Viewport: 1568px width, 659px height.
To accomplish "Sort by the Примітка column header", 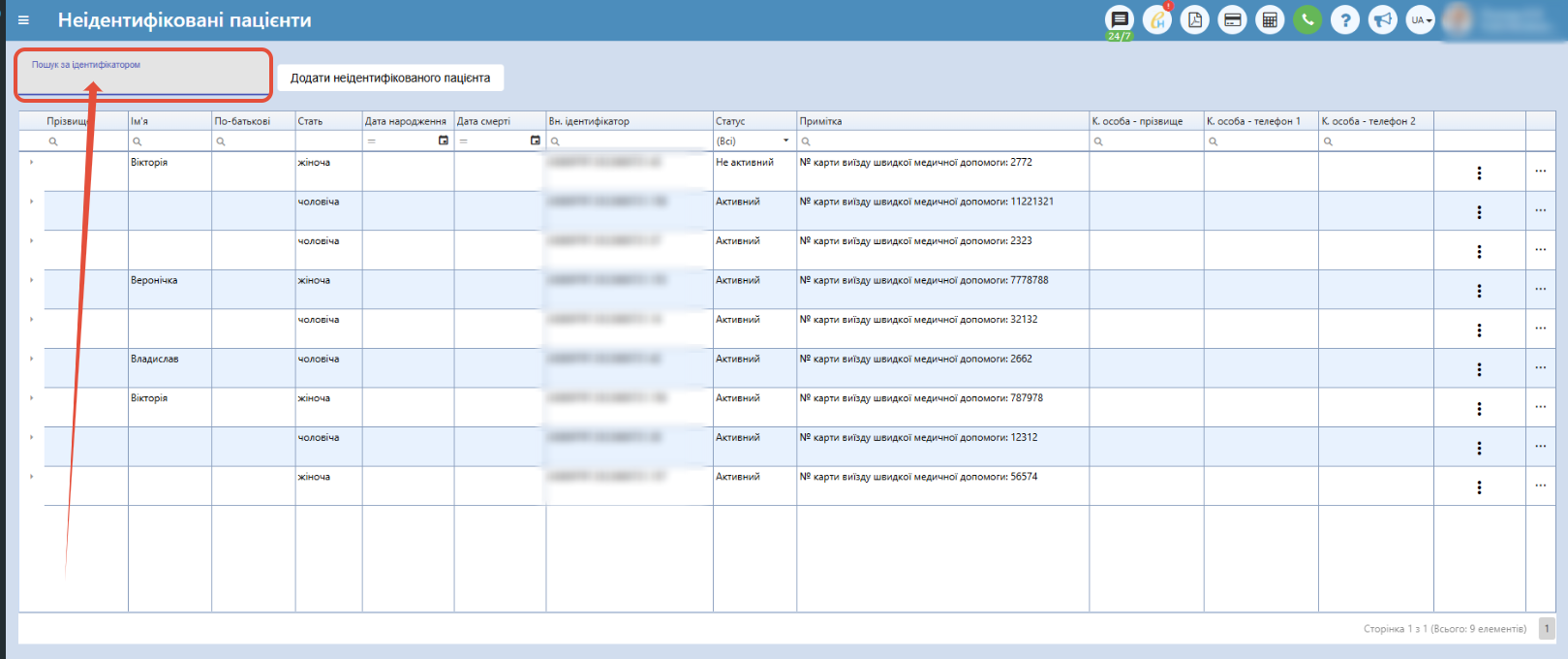I will pos(942,121).
